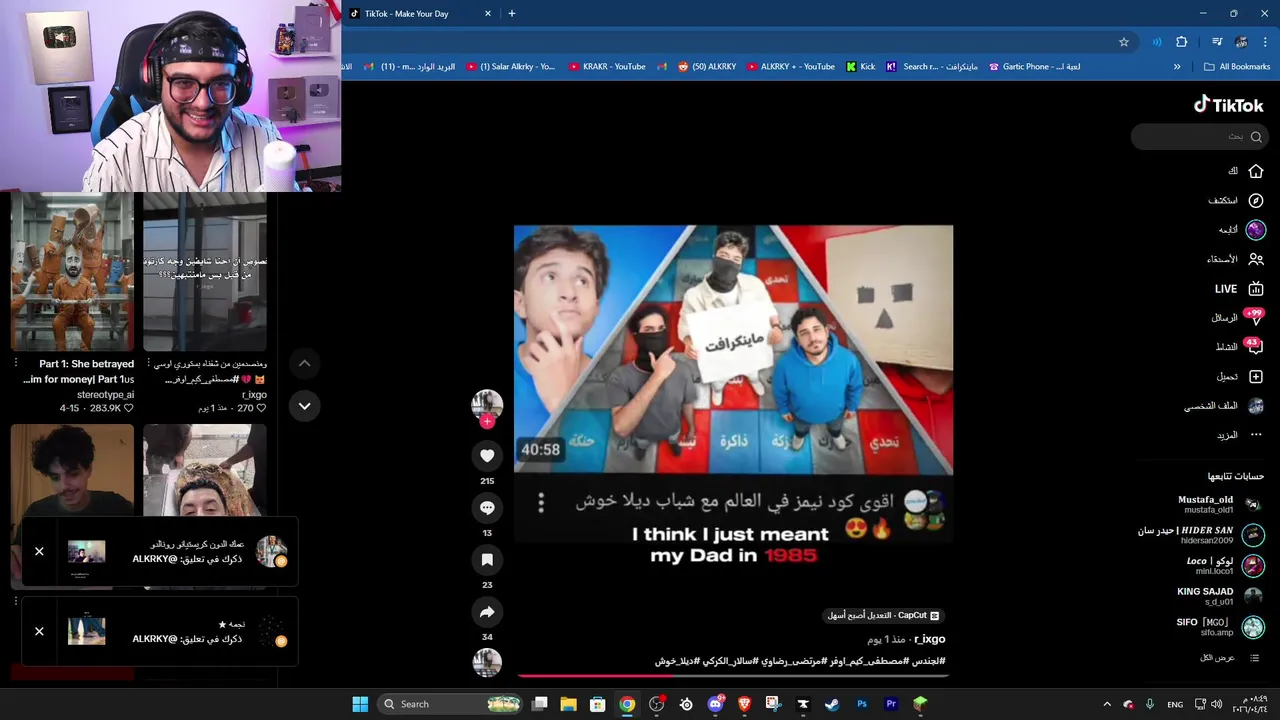Click the TikTok logo
Screen dimensions: 1280x720
1229,104
